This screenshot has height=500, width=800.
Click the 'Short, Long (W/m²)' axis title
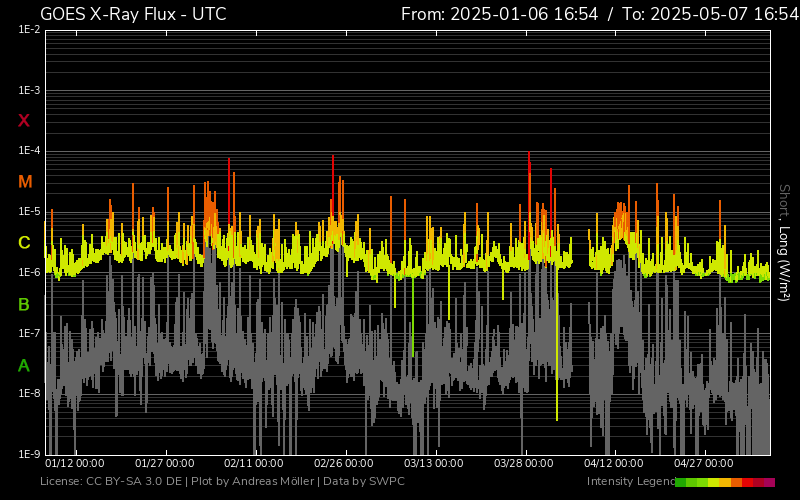pyautogui.click(x=784, y=243)
